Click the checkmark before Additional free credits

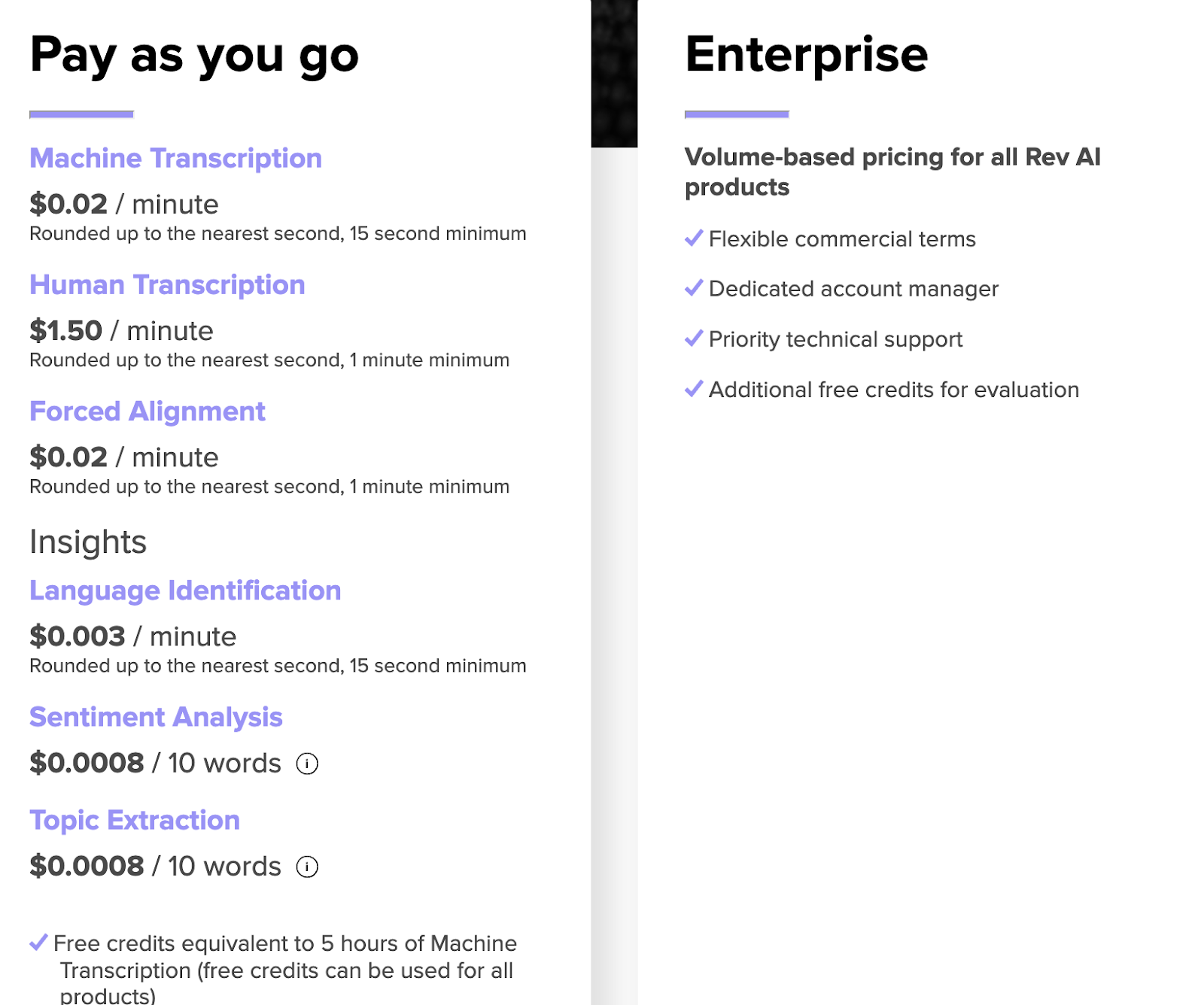[x=694, y=389]
